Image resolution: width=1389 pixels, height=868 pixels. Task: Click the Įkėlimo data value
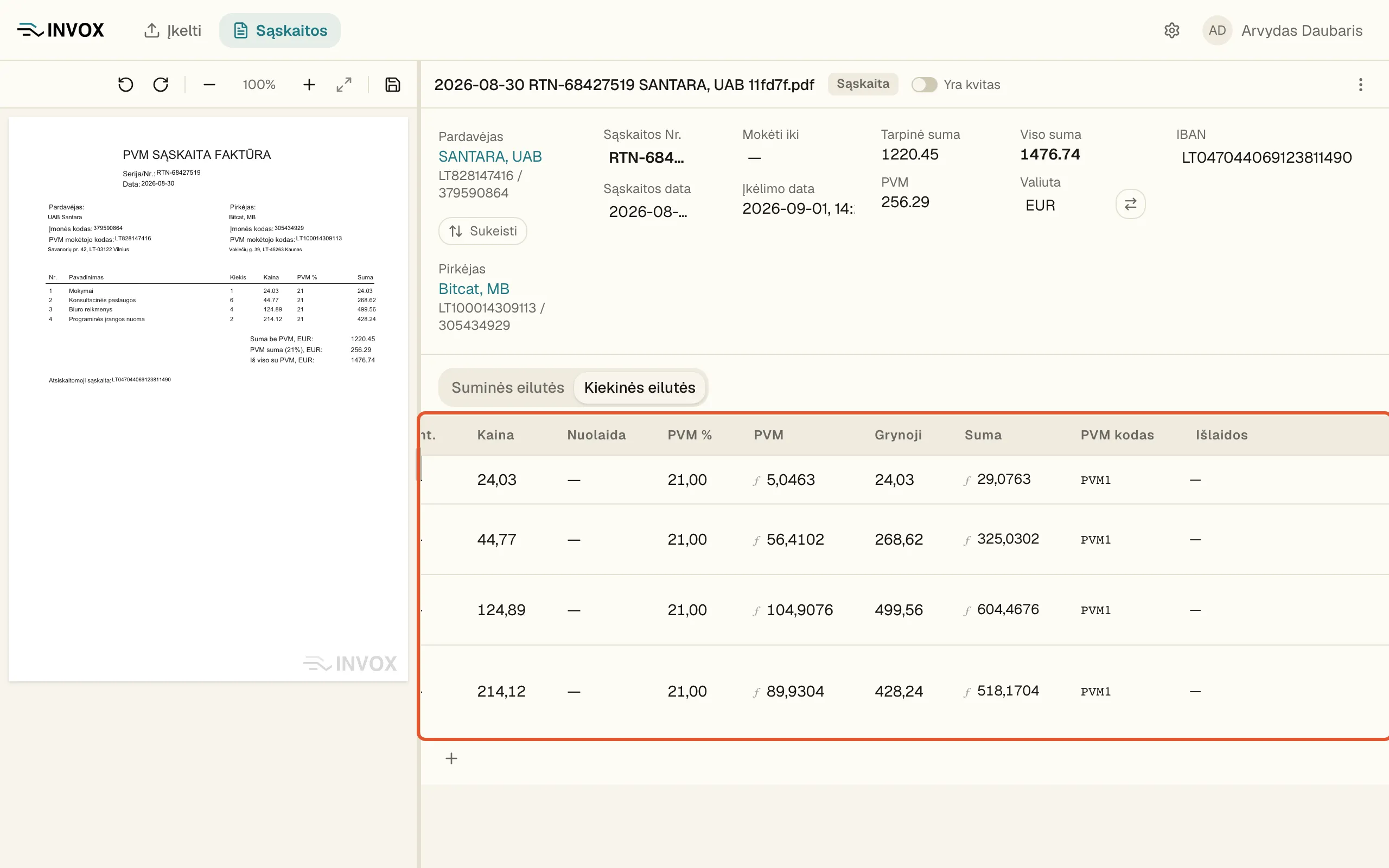tap(798, 208)
